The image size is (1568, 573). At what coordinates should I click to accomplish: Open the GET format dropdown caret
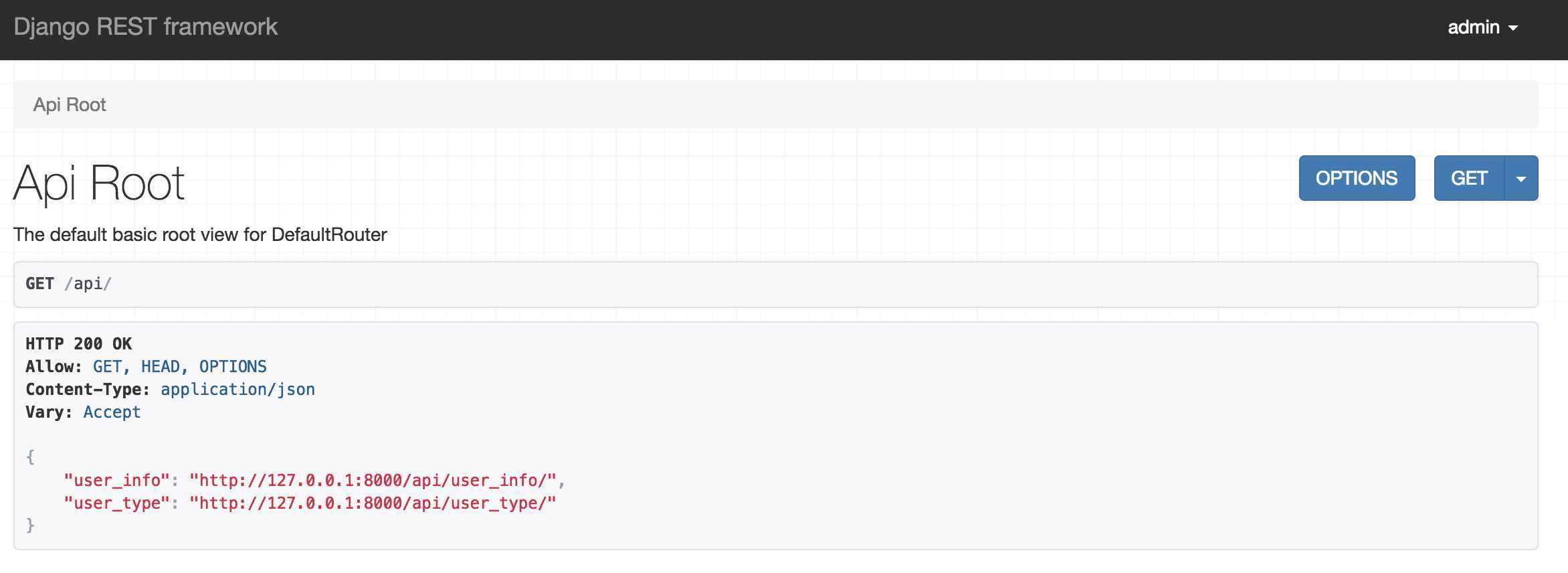[1521, 178]
